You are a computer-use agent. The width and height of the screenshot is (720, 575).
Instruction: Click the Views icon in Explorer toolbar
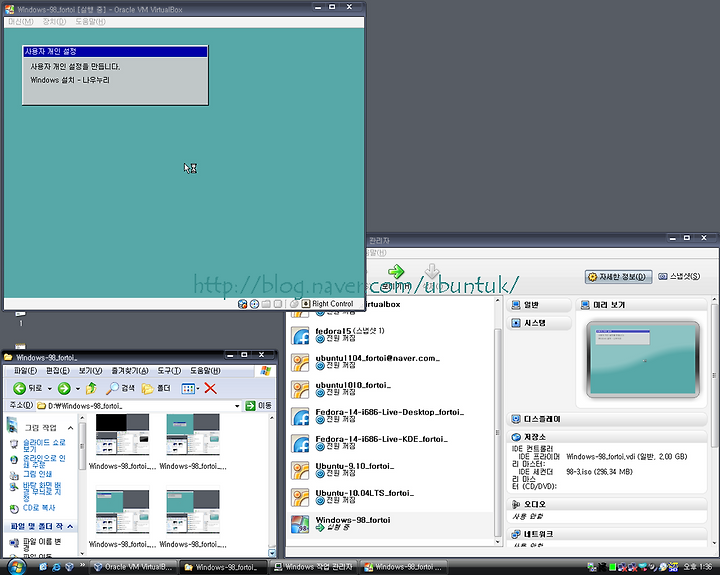pyautogui.click(x=188, y=389)
